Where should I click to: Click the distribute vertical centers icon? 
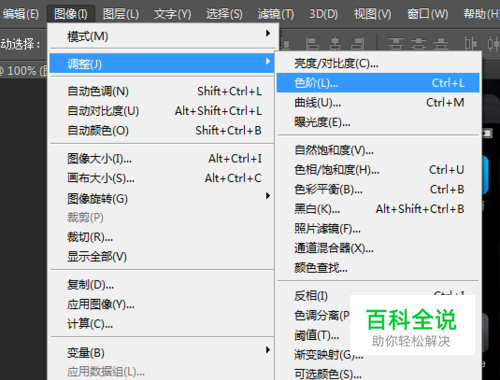tap(418, 44)
